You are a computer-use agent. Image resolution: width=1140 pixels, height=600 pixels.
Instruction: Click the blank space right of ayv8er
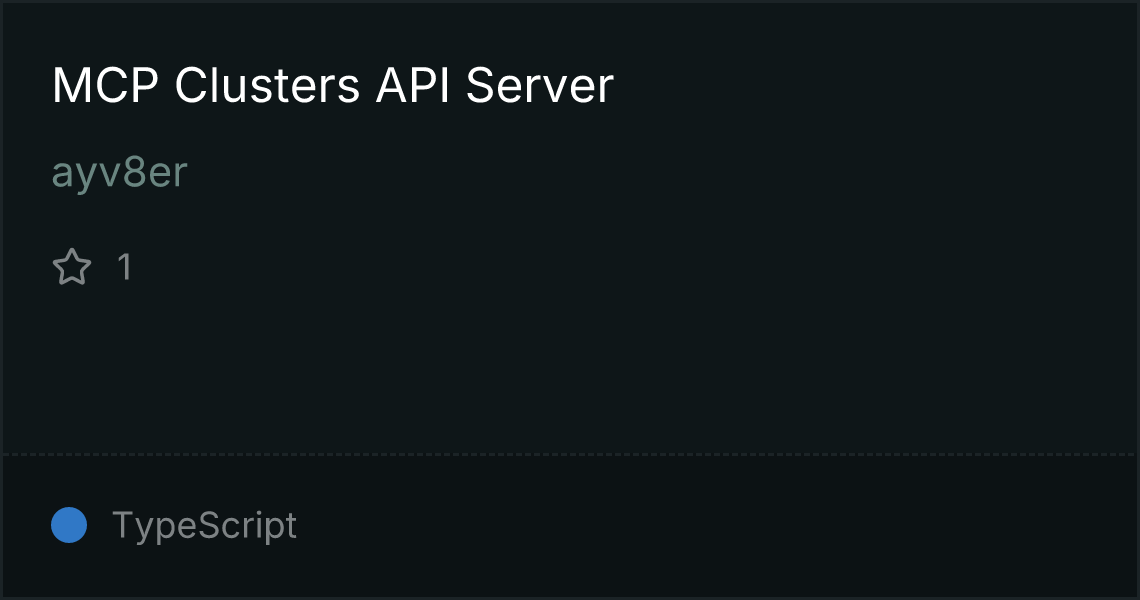click(654, 173)
